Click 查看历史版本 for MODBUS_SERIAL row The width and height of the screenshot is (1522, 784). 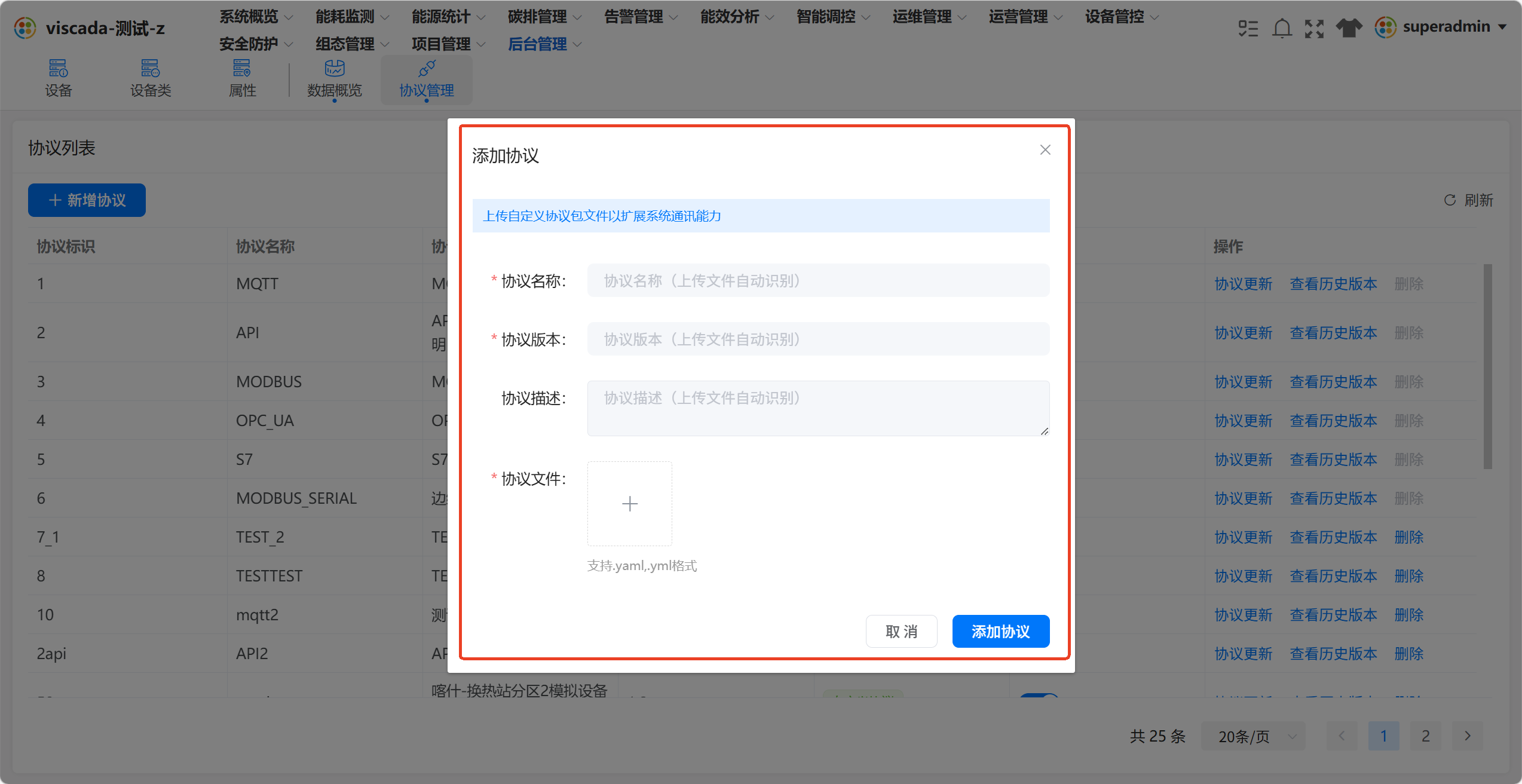click(1334, 498)
